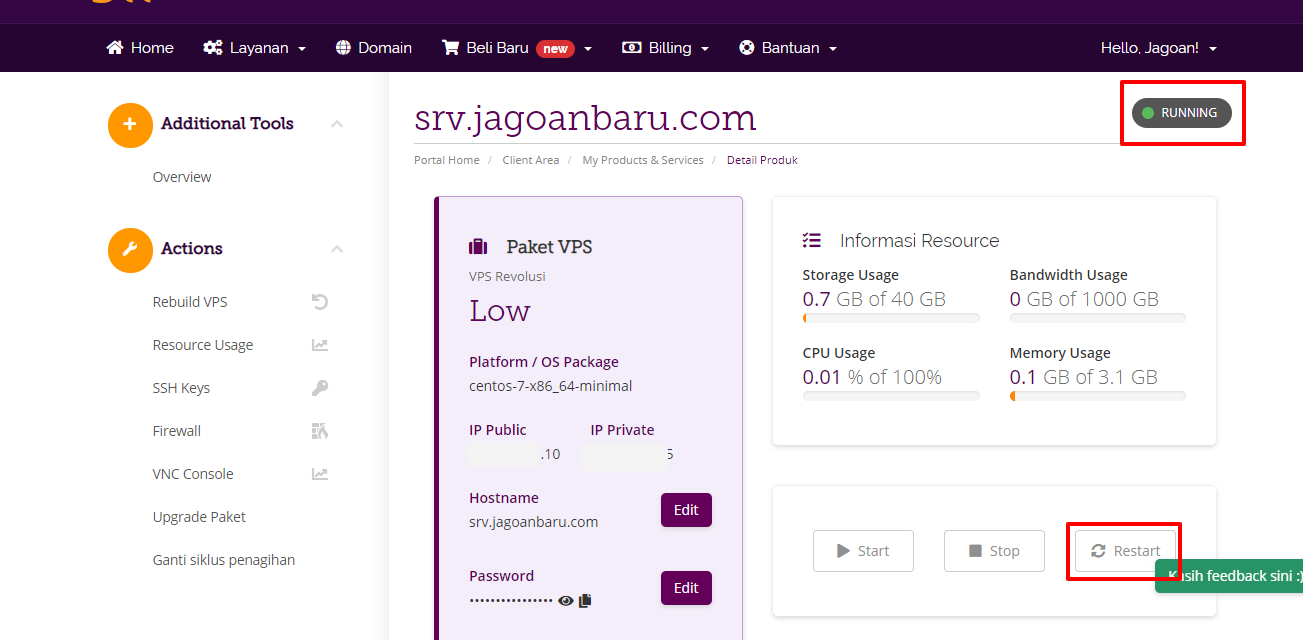Image resolution: width=1303 pixels, height=640 pixels.
Task: Open the Bantuan dropdown menu
Action: pyautogui.click(x=787, y=48)
